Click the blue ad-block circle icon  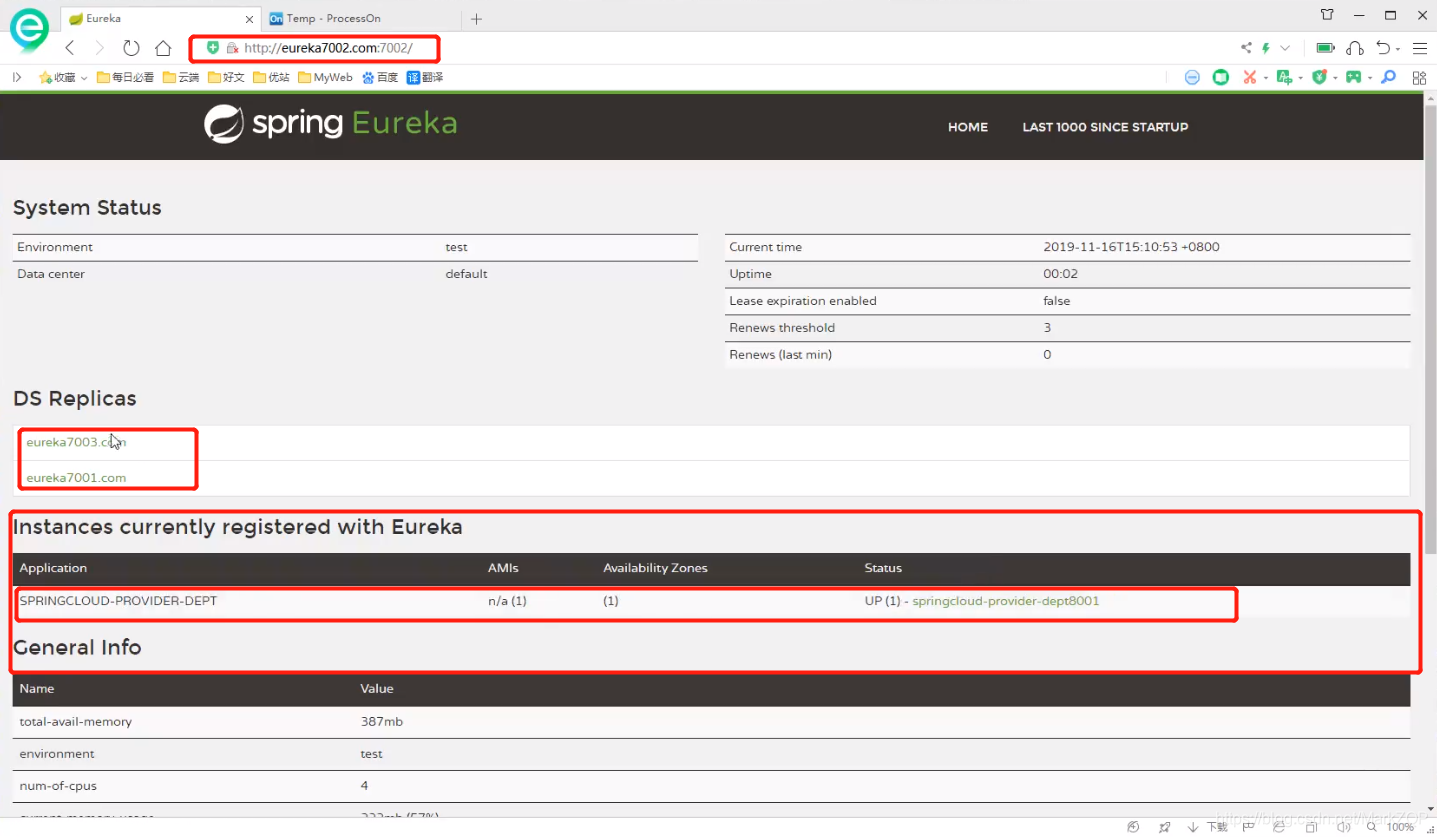pos(1192,77)
